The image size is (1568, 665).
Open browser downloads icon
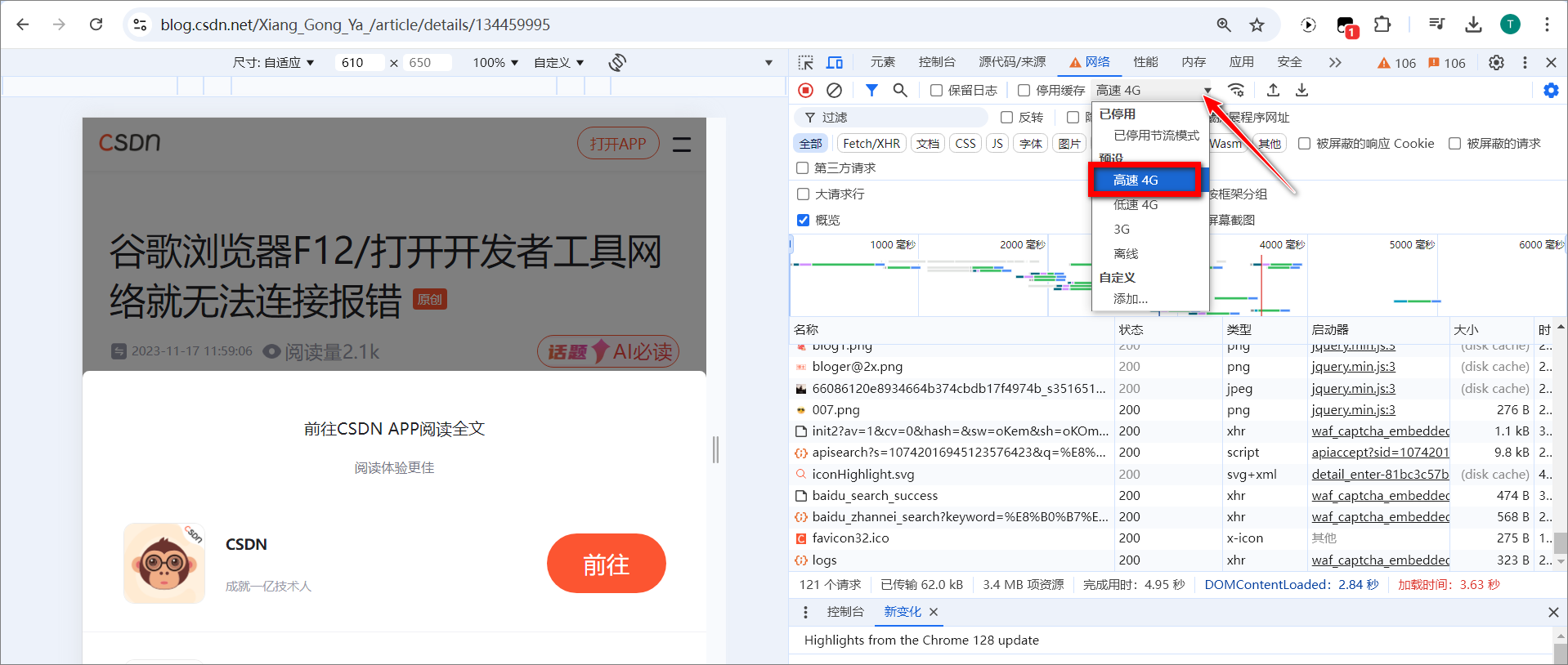pos(1473,25)
